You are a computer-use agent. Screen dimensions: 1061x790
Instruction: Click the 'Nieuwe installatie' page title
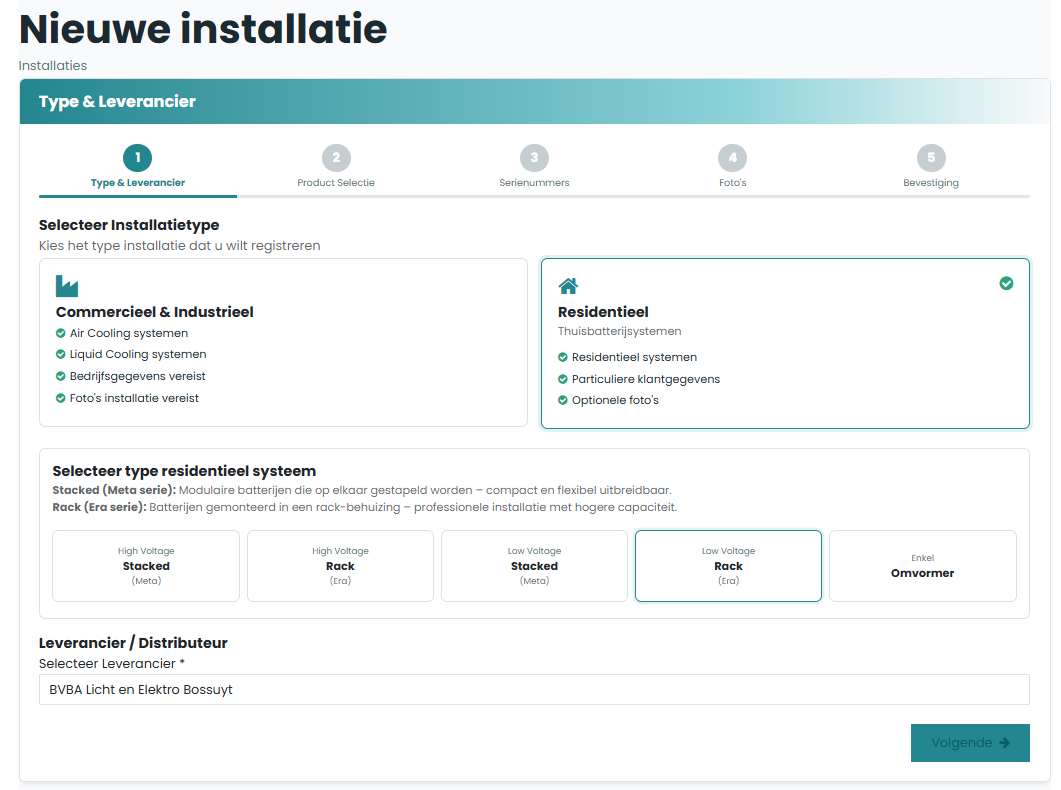[x=203, y=30]
